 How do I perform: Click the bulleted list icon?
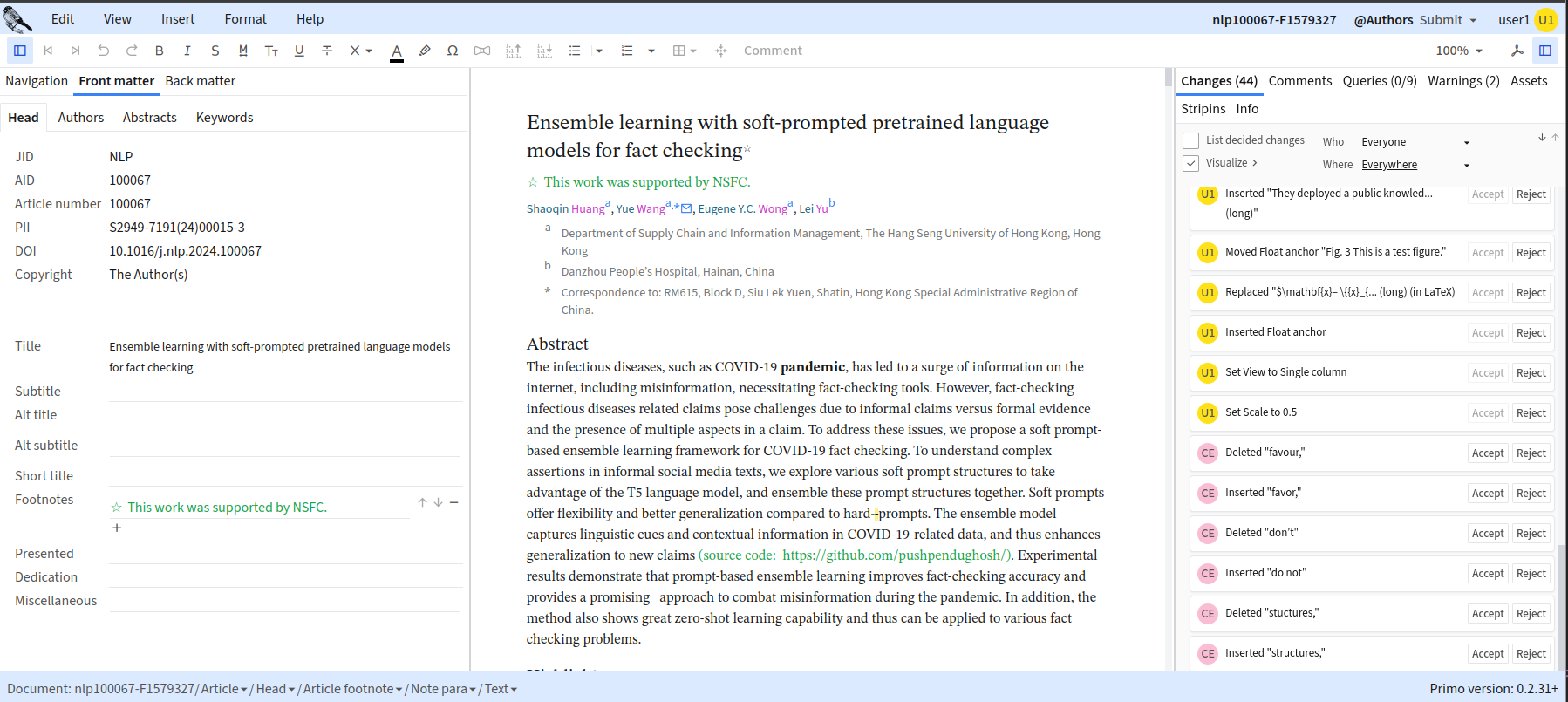(575, 51)
